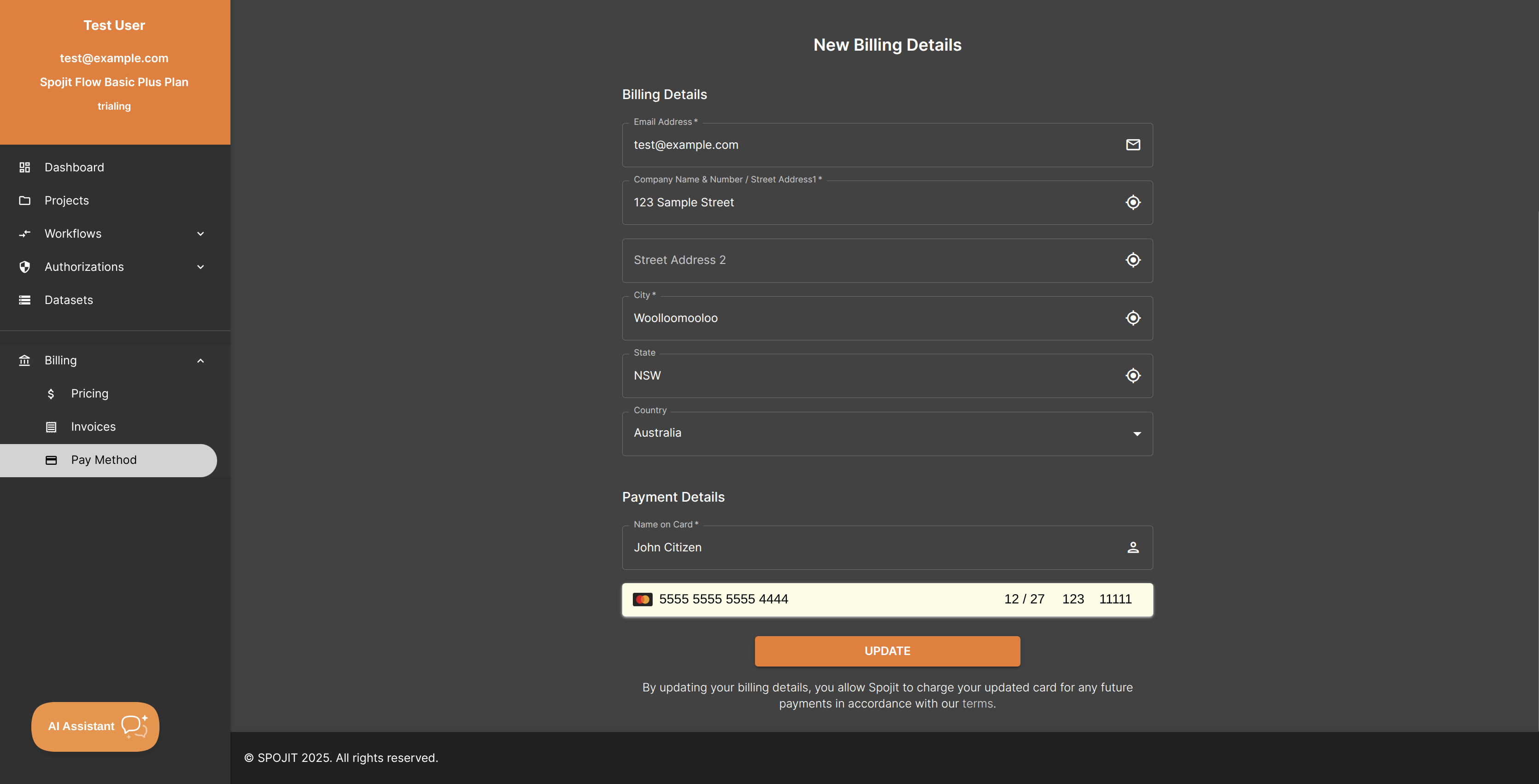This screenshot has width=1539, height=784.
Task: Open Datasets from the sidebar
Action: [x=115, y=300]
